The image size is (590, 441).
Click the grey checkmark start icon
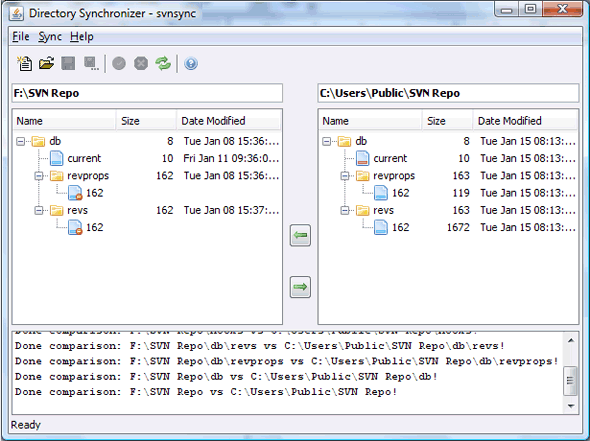click(x=119, y=63)
